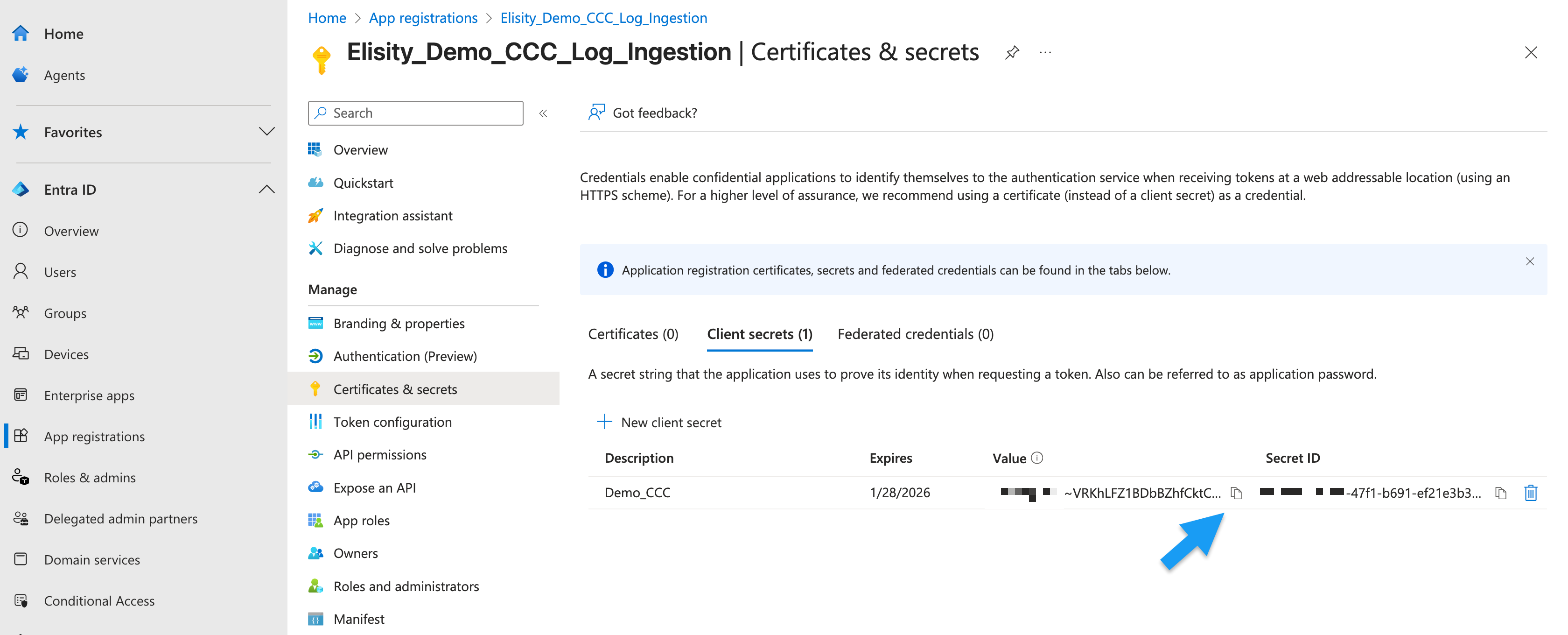Viewport: 1568px width, 635px height.
Task: Open the more options ellipsis in header
Action: point(1045,53)
